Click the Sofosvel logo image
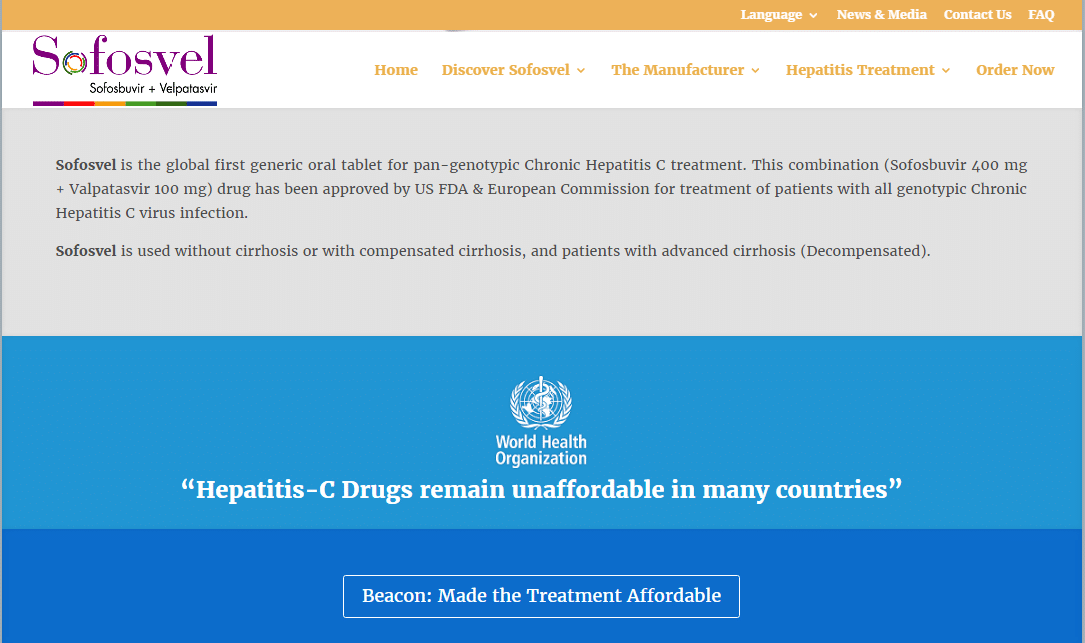Image resolution: width=1085 pixels, height=643 pixels. tap(125, 70)
